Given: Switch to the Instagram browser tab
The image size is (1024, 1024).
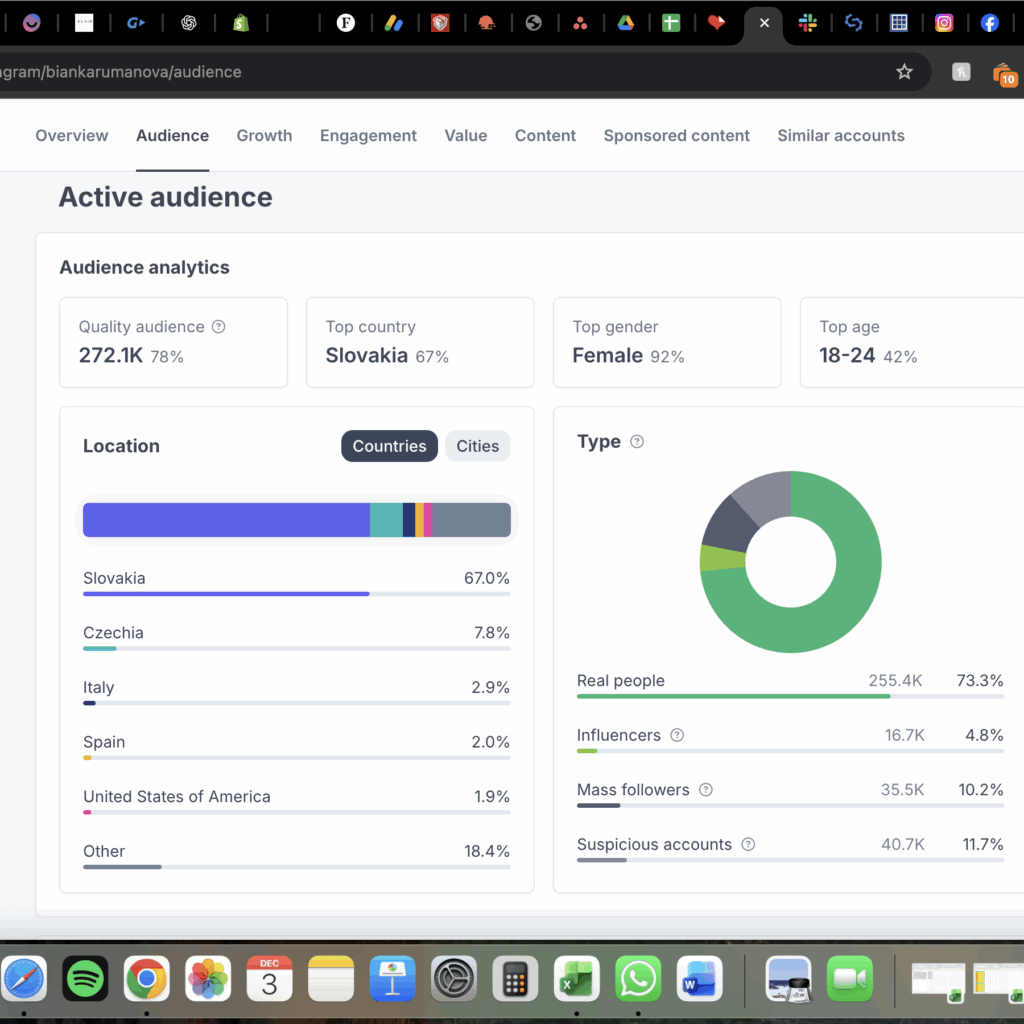Looking at the screenshot, I should pos(943,23).
